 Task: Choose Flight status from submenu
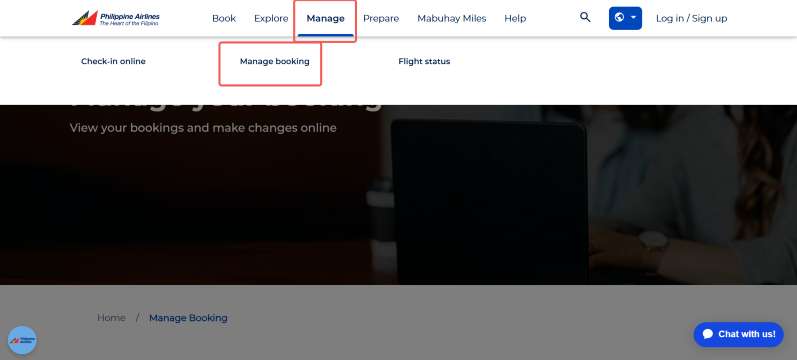tap(424, 61)
